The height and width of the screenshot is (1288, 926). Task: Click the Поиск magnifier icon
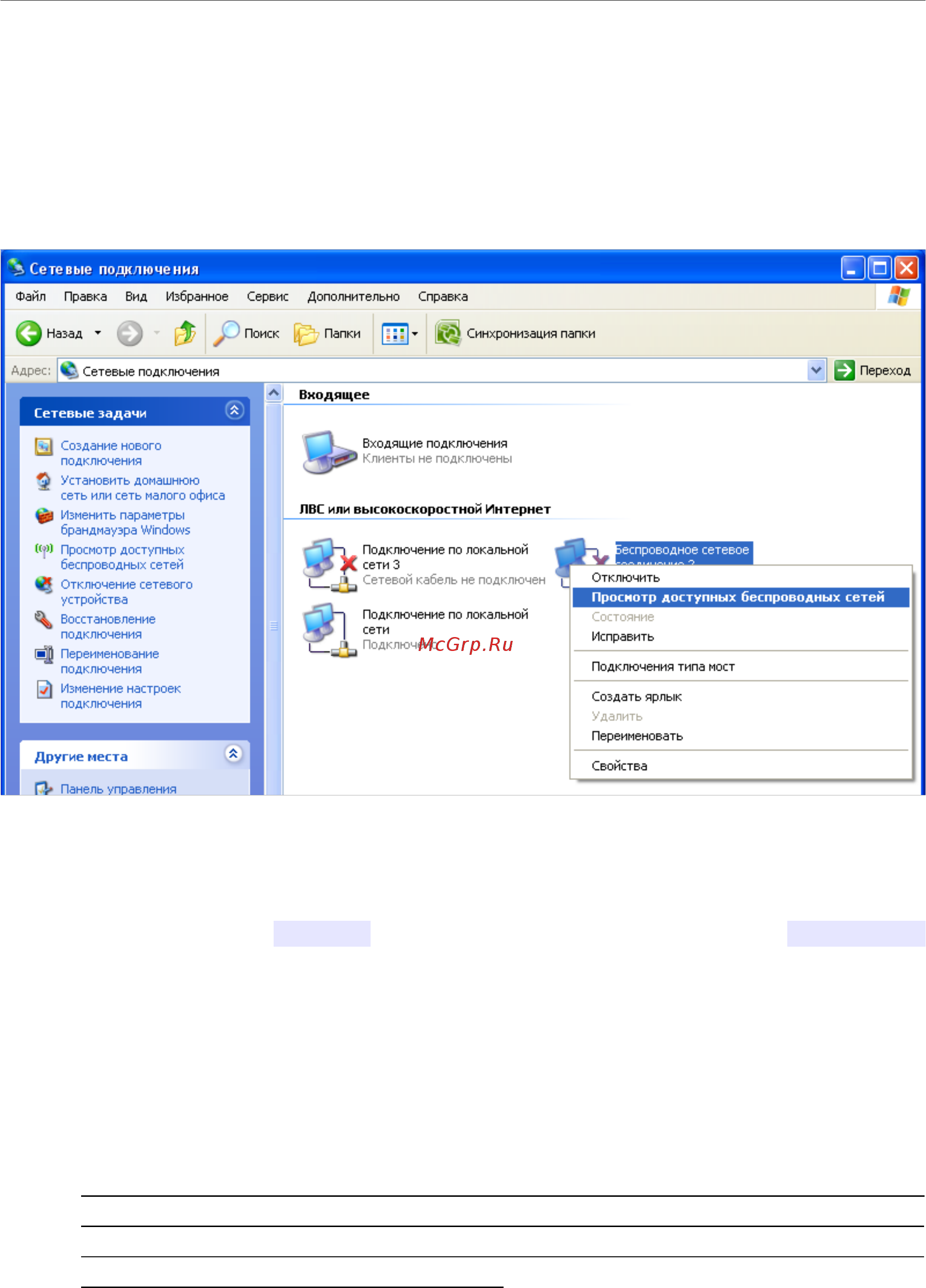tap(226, 333)
